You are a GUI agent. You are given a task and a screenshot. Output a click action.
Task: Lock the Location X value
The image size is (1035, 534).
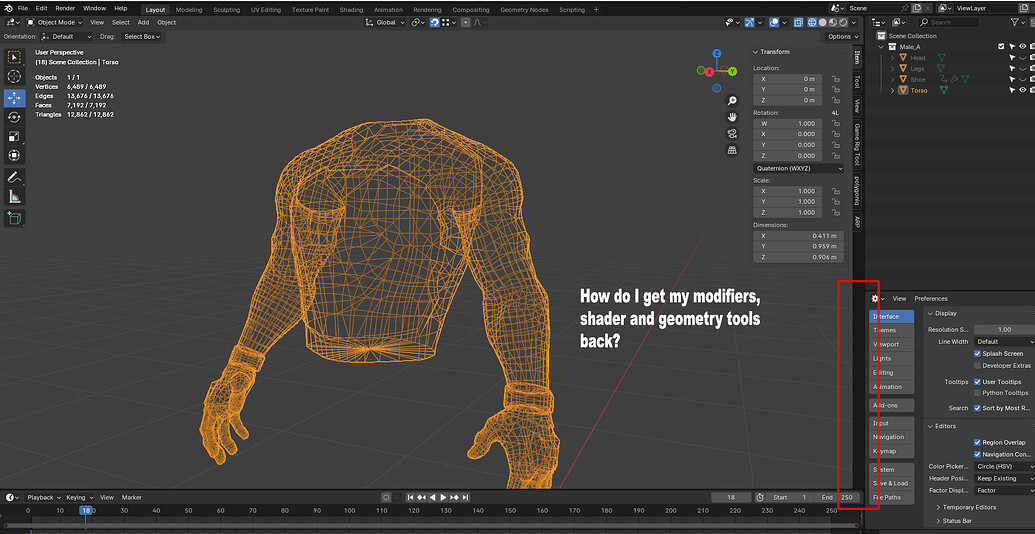click(x=835, y=79)
